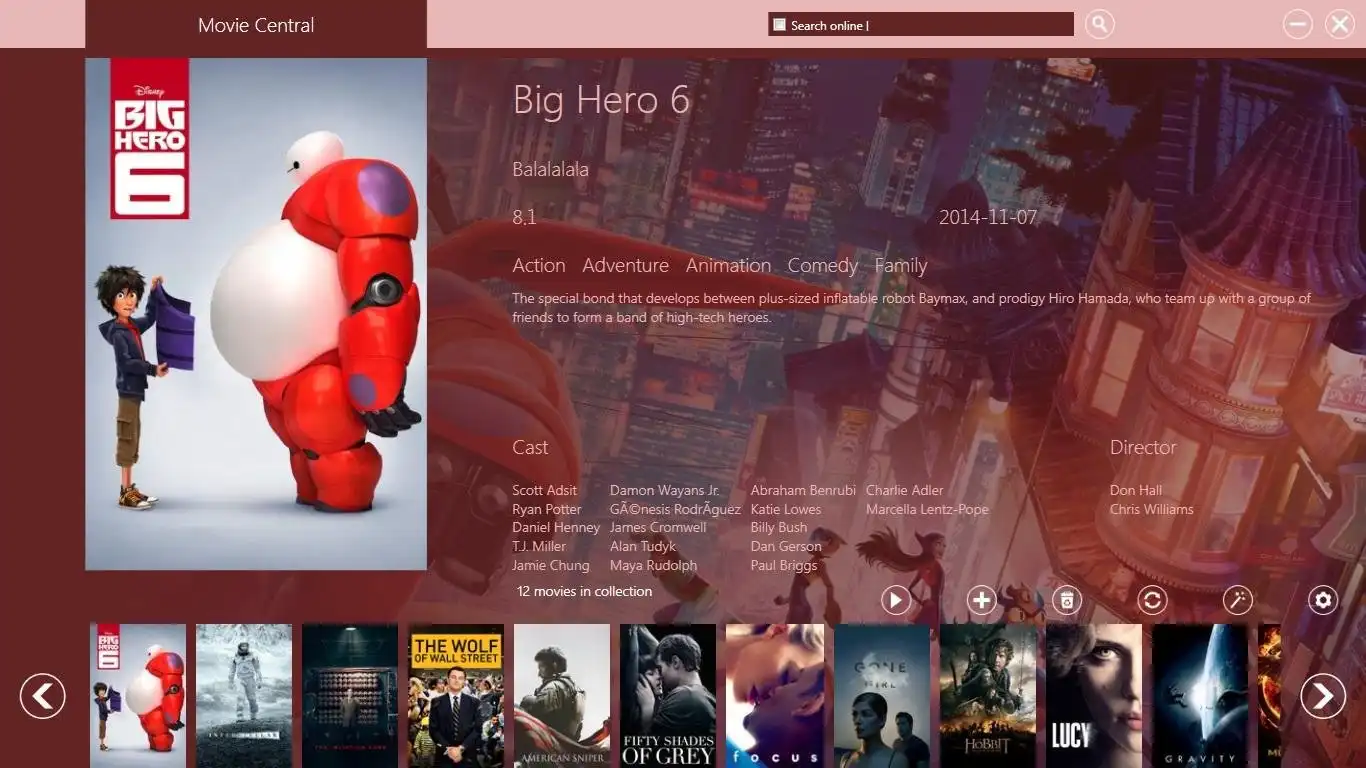The width and height of the screenshot is (1366, 768).
Task: Click cast member Marcella Lentz-Pope
Action: 927,509
